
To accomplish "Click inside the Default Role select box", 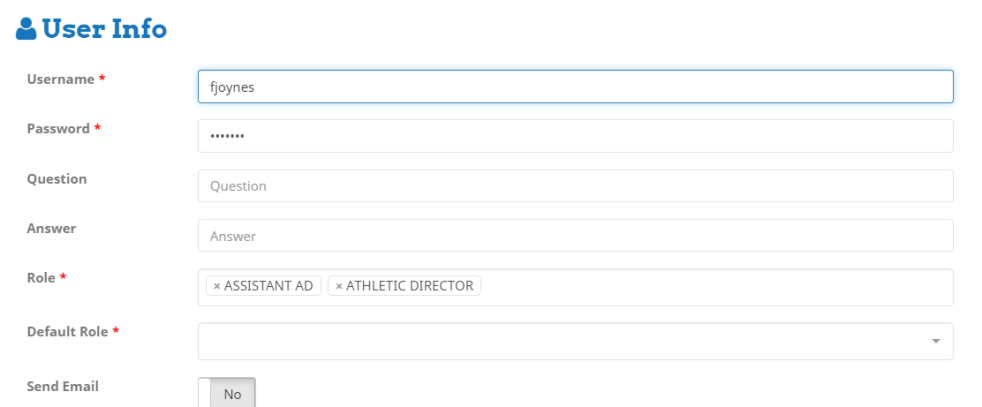I will 560,341.
